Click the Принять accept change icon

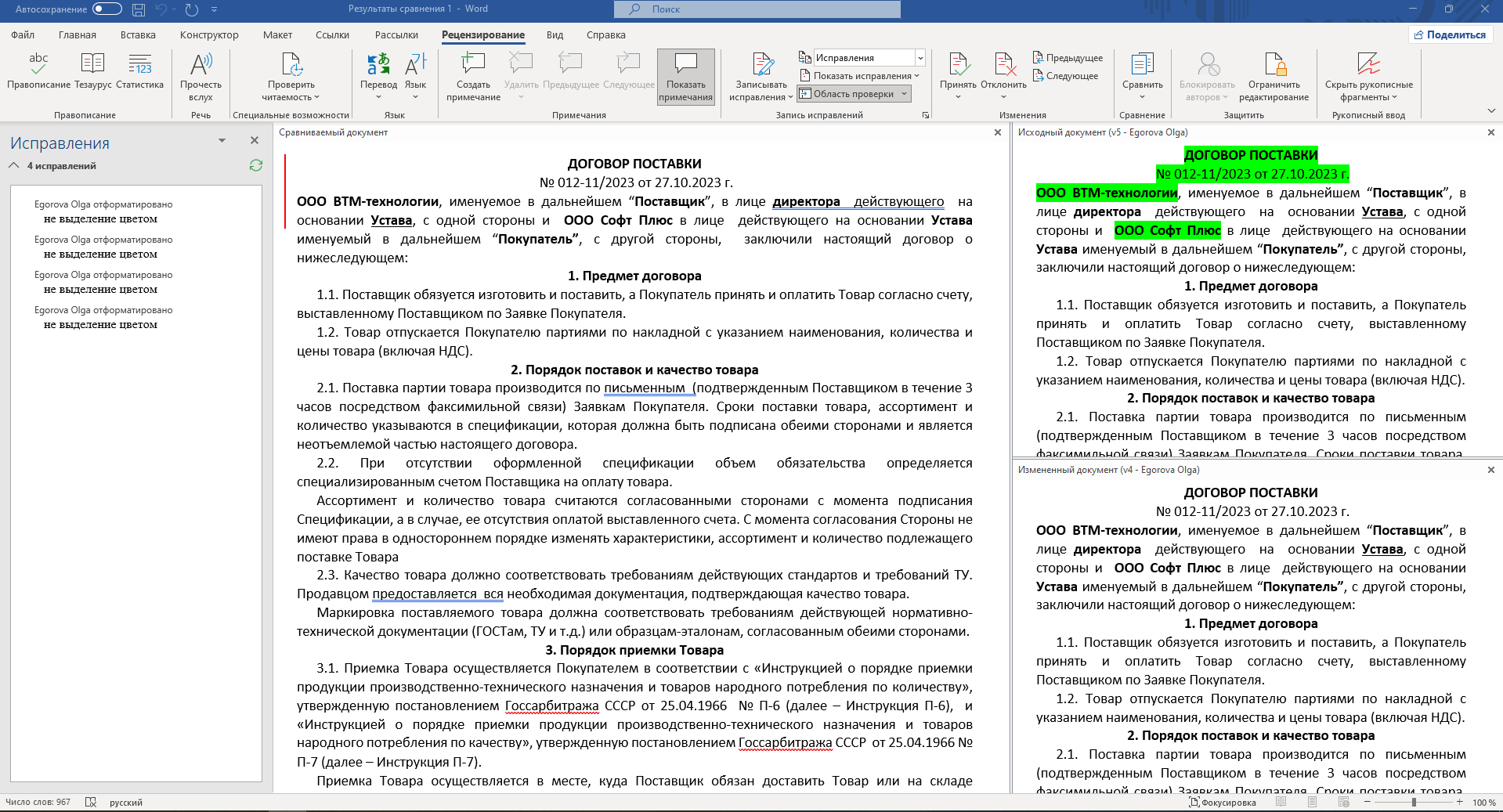[958, 64]
